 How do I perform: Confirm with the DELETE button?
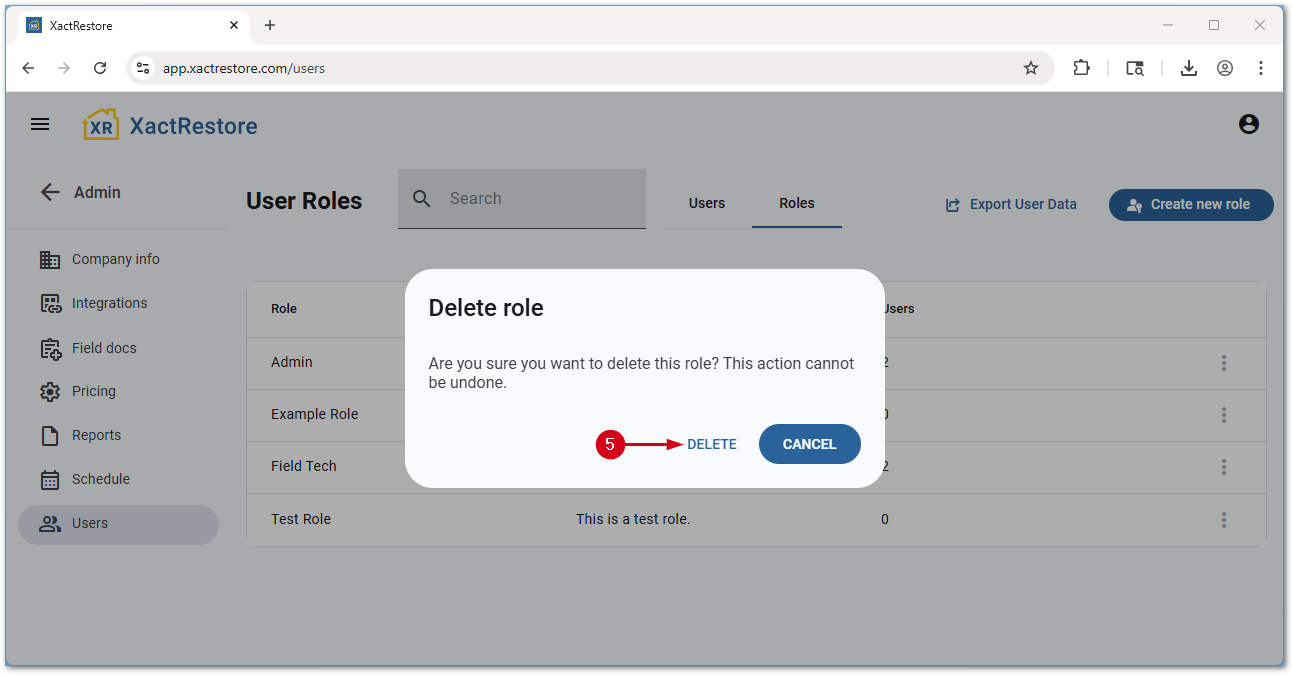coord(712,444)
